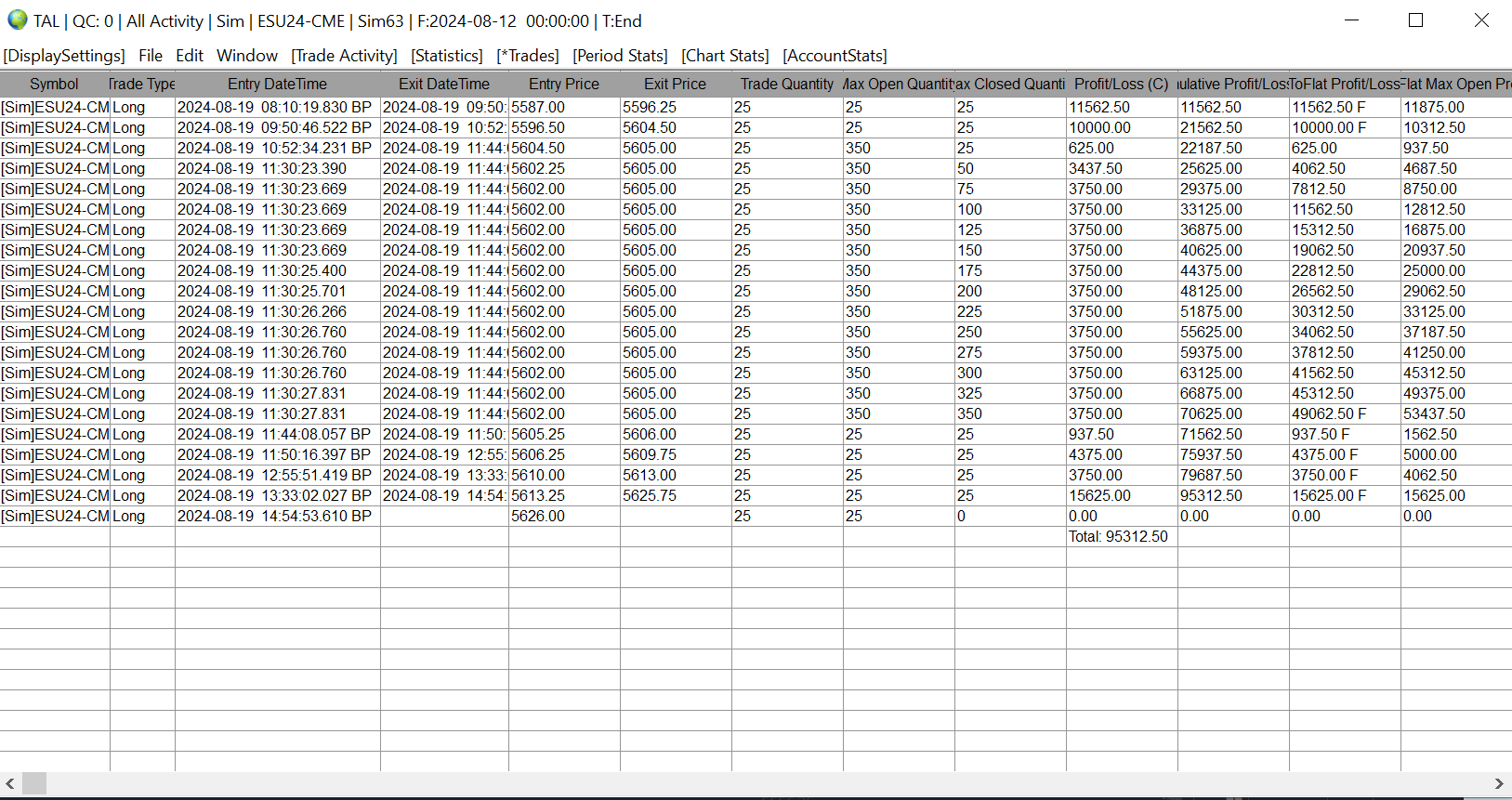Select entry time 10:52:34.231 BP cell
The image size is (1512, 800).
click(278, 148)
